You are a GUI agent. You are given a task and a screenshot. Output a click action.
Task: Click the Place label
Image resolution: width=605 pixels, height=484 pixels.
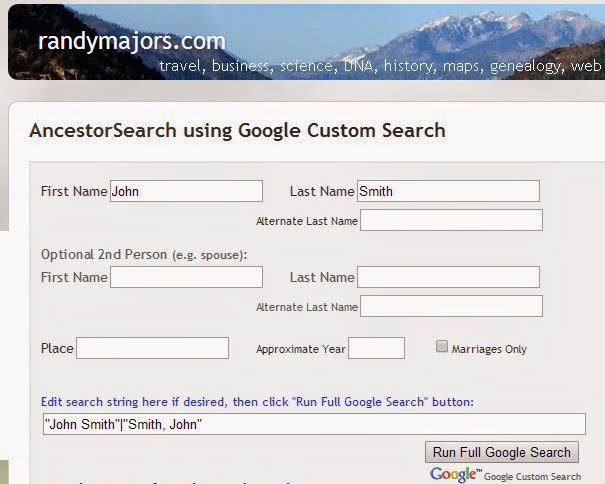click(57, 349)
